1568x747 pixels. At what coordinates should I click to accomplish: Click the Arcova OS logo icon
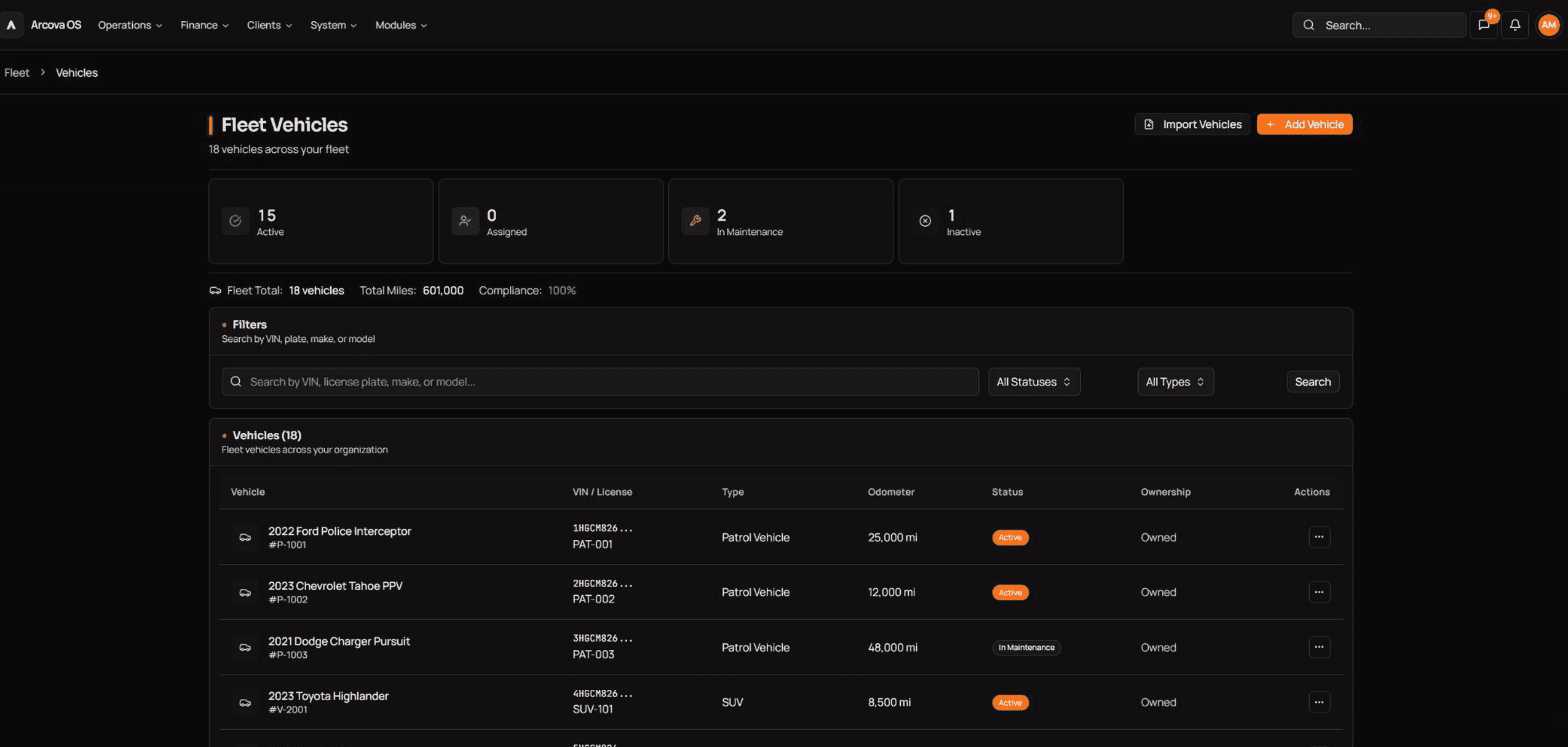11,25
